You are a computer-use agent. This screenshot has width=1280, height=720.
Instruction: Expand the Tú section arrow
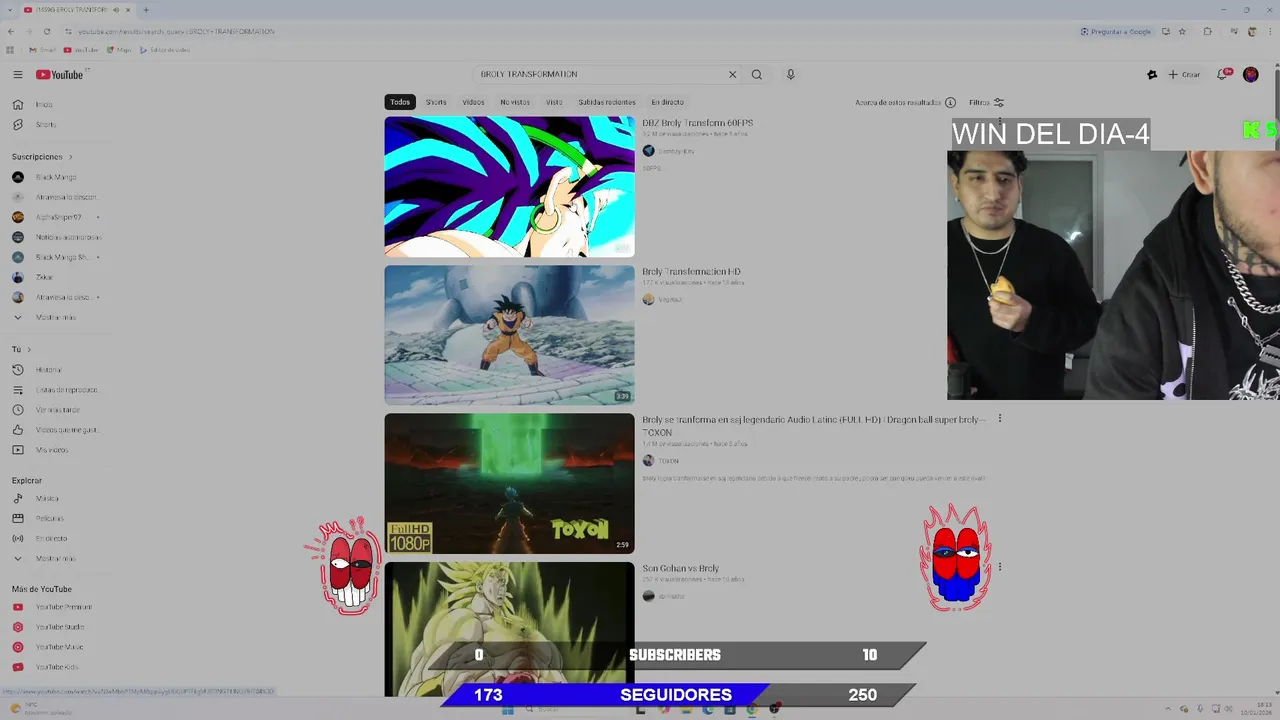(29, 349)
